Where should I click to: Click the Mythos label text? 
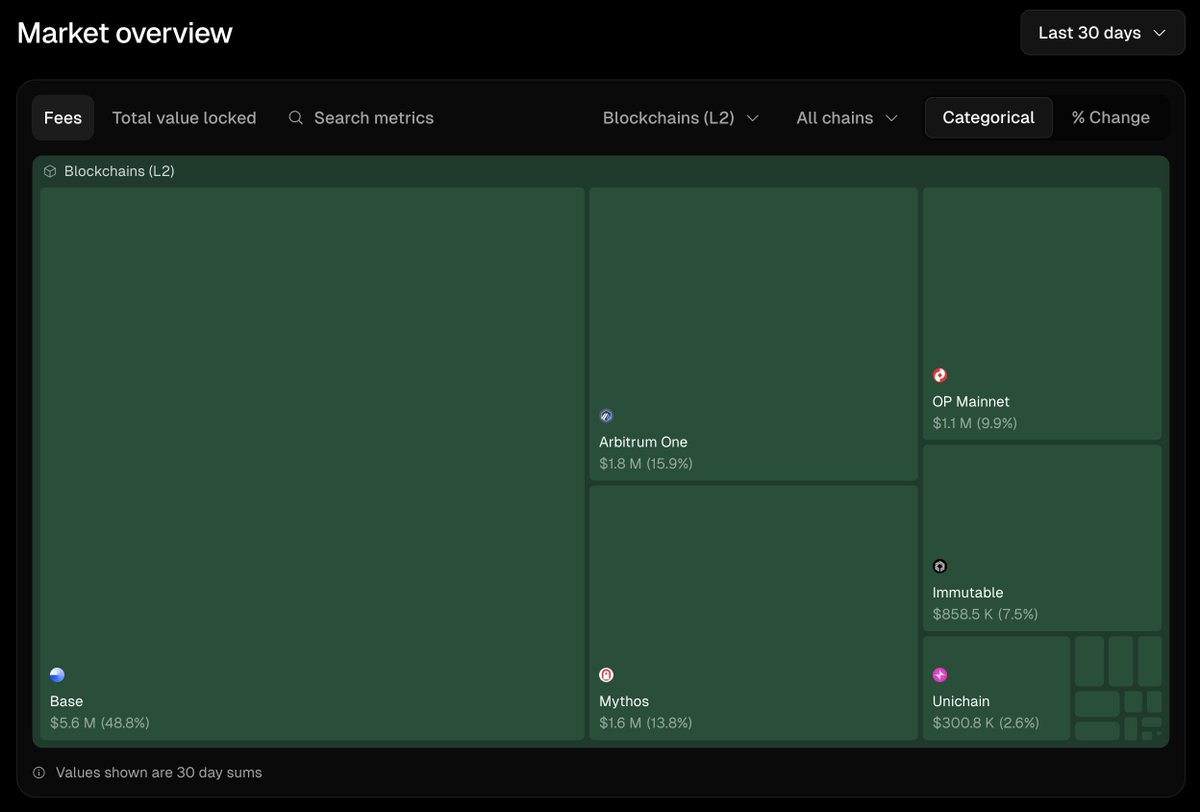point(624,701)
